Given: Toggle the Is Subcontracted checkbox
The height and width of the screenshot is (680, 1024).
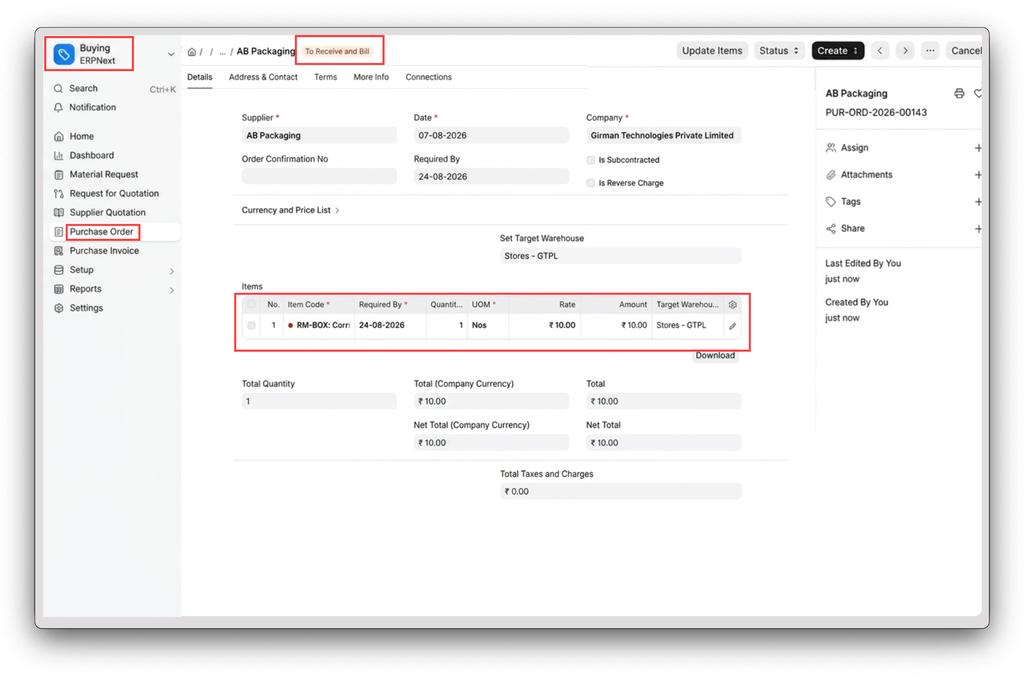Looking at the screenshot, I should click(590, 160).
